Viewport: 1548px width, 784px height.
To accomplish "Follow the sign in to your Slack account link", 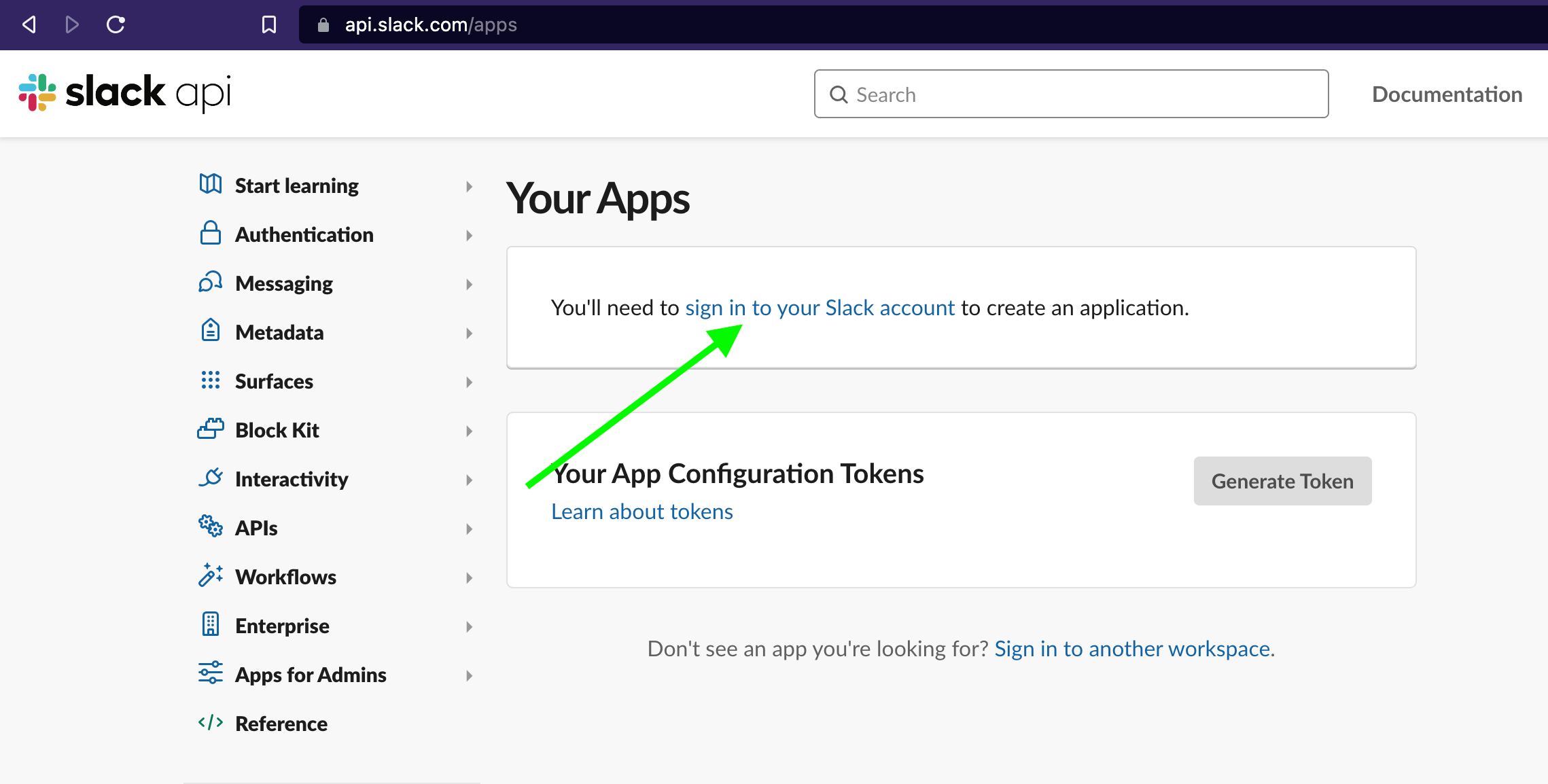I will (x=820, y=308).
